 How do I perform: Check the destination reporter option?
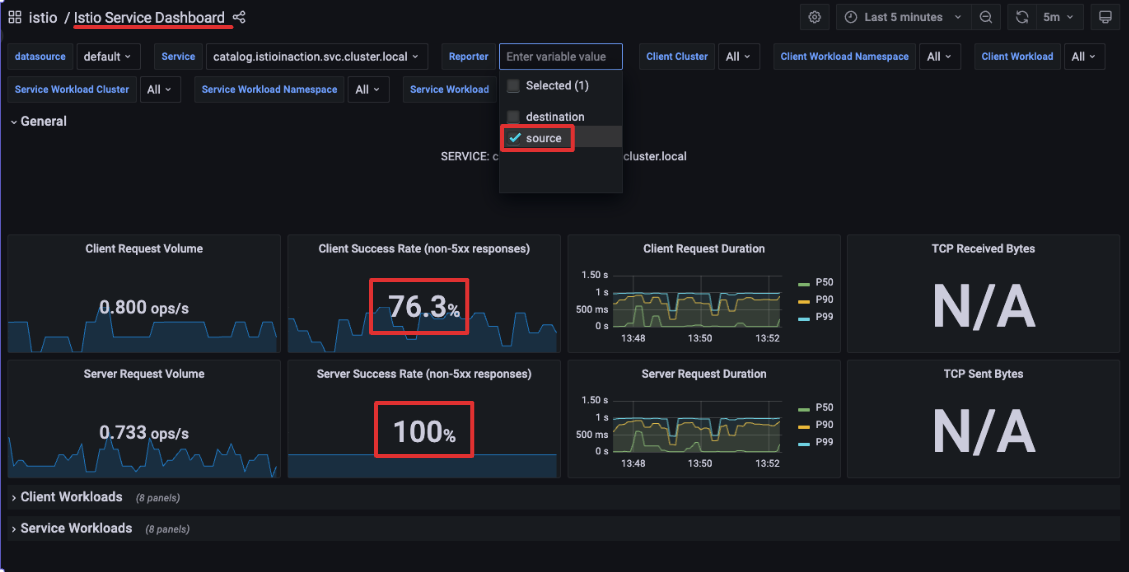pyautogui.click(x=513, y=117)
